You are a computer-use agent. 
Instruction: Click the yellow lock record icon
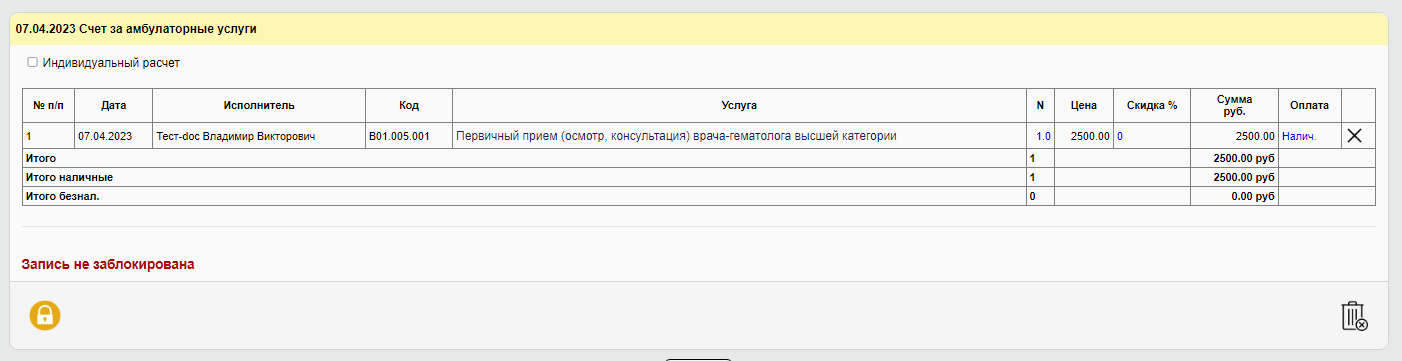point(45,316)
